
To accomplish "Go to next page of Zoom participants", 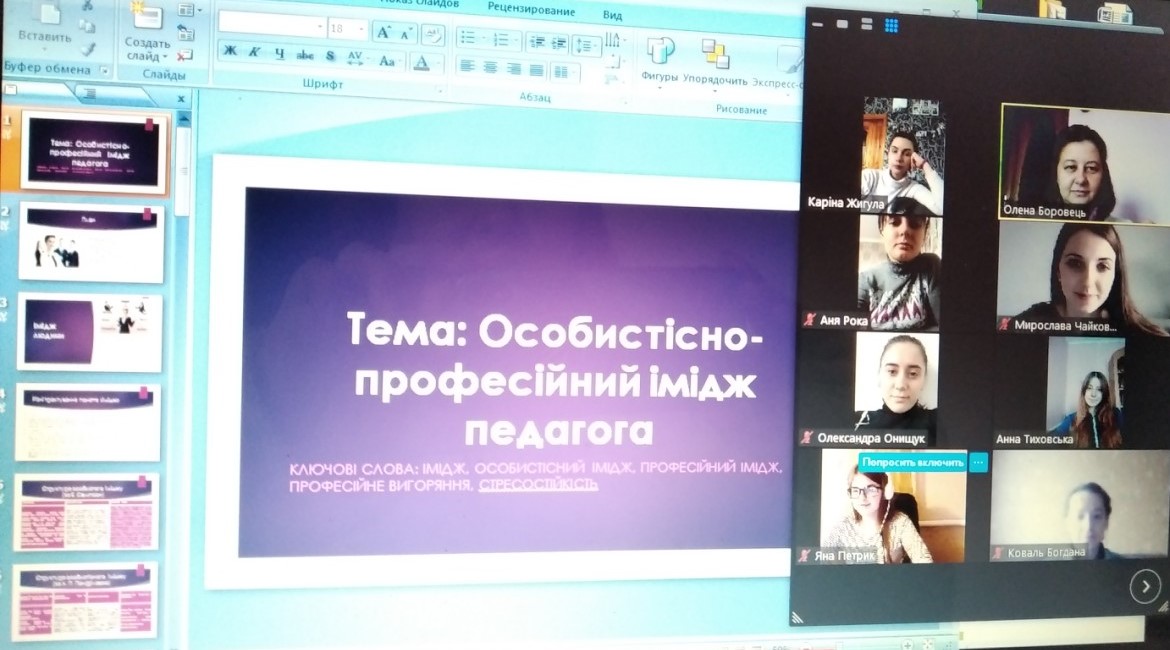I will tap(1145, 587).
